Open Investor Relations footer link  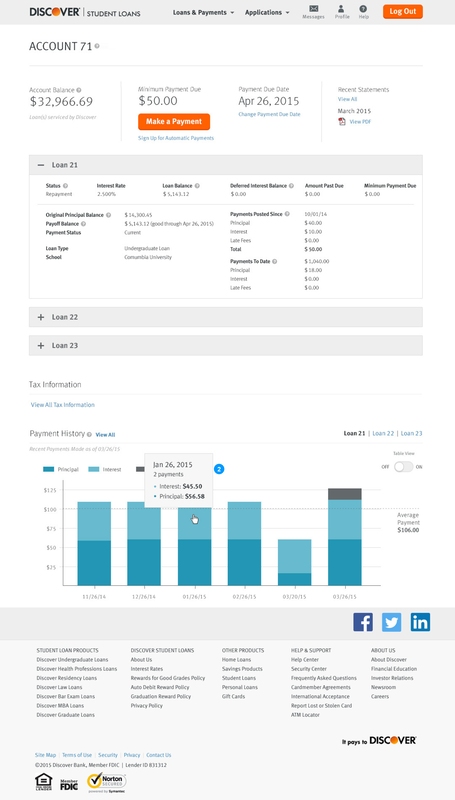(392, 678)
